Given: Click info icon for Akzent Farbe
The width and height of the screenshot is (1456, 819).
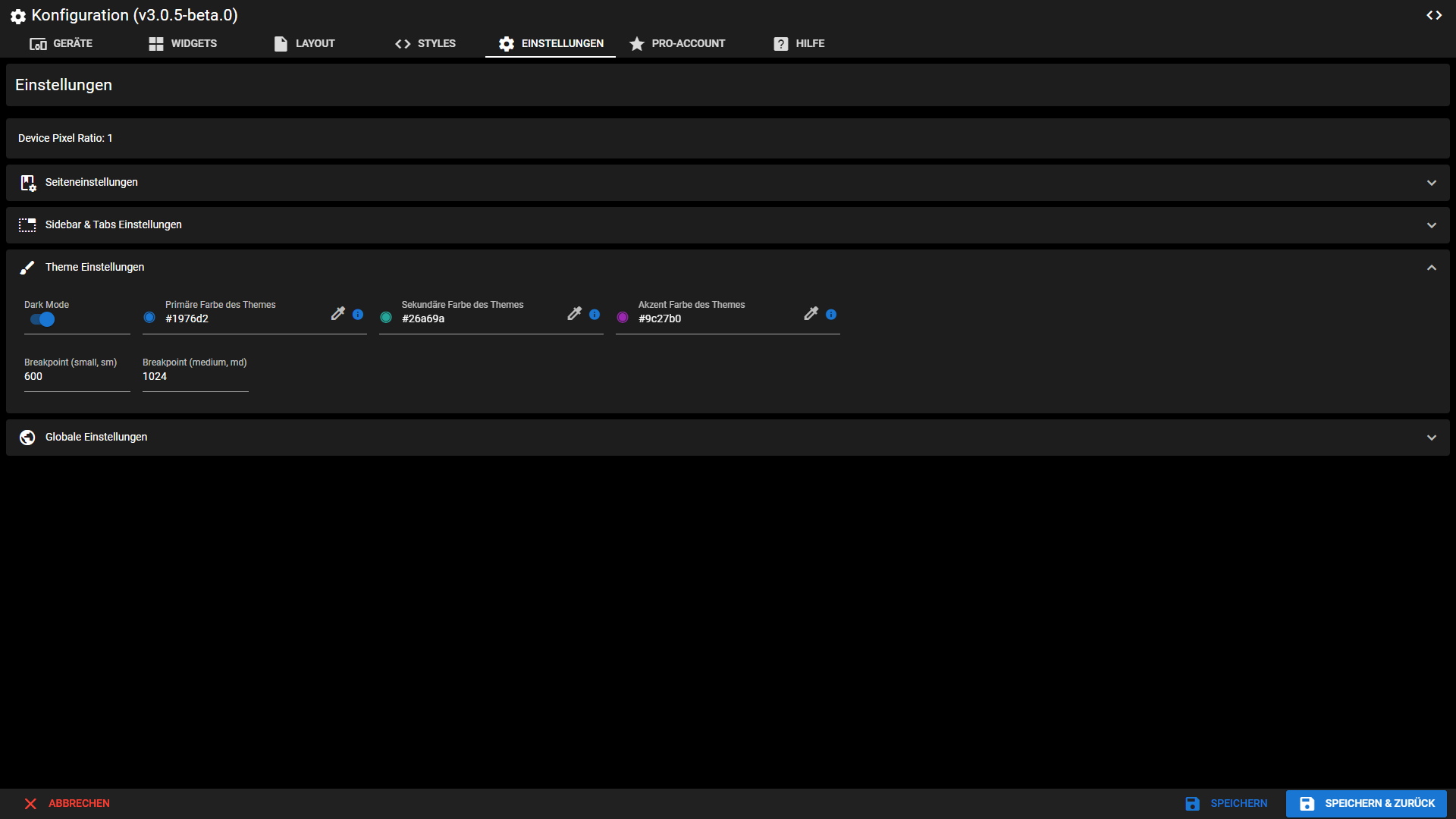Looking at the screenshot, I should (x=831, y=314).
